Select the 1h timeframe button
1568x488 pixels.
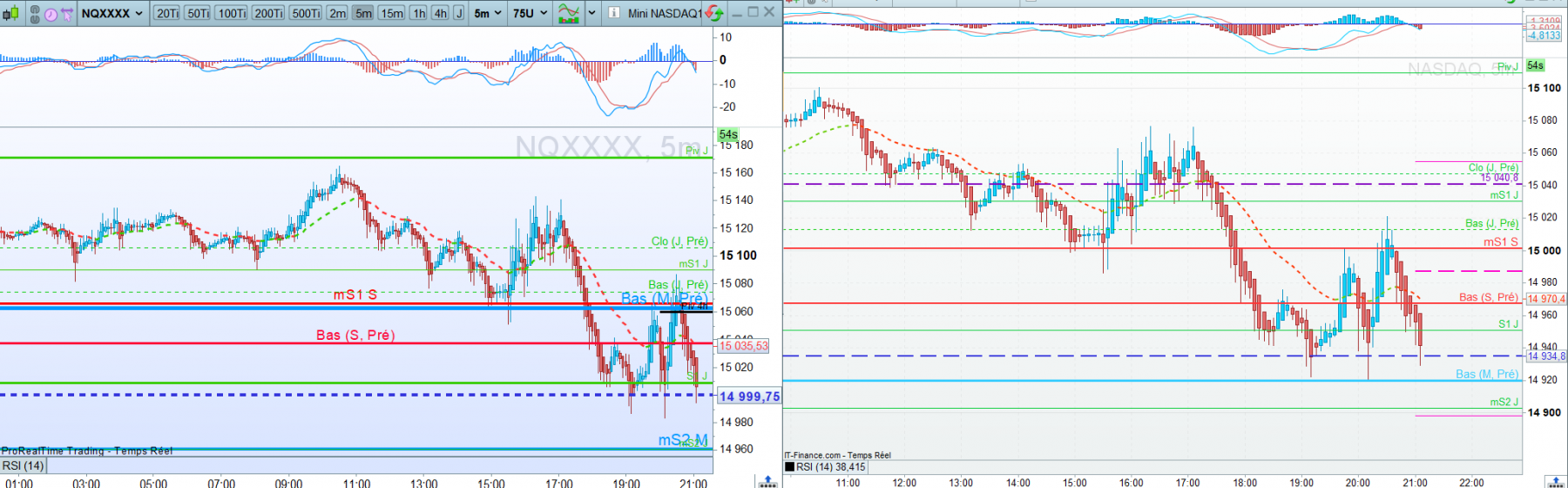point(419,13)
